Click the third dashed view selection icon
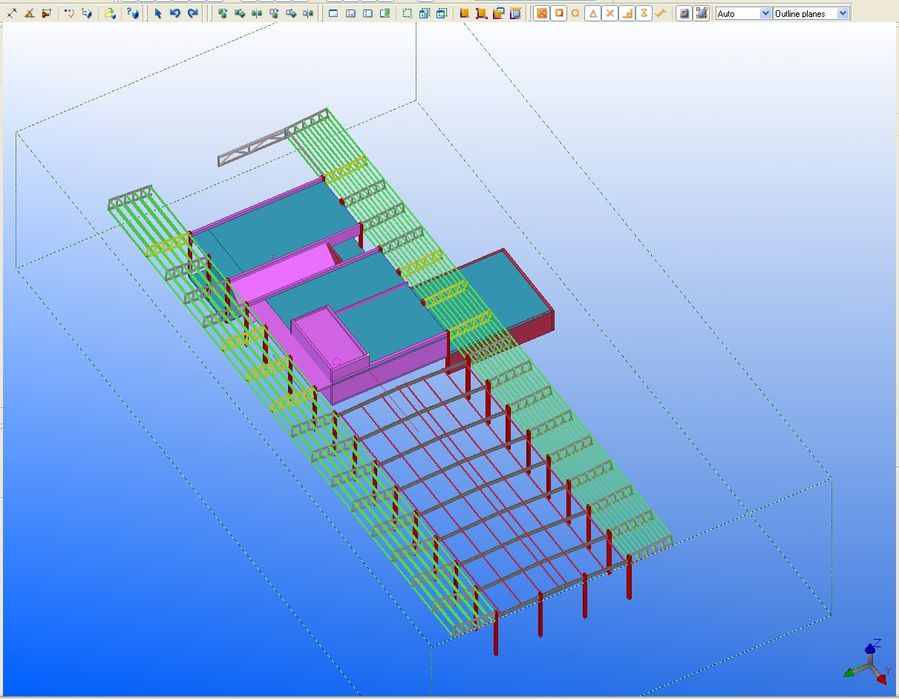Screen dimensions: 899x699 click(x=441, y=13)
